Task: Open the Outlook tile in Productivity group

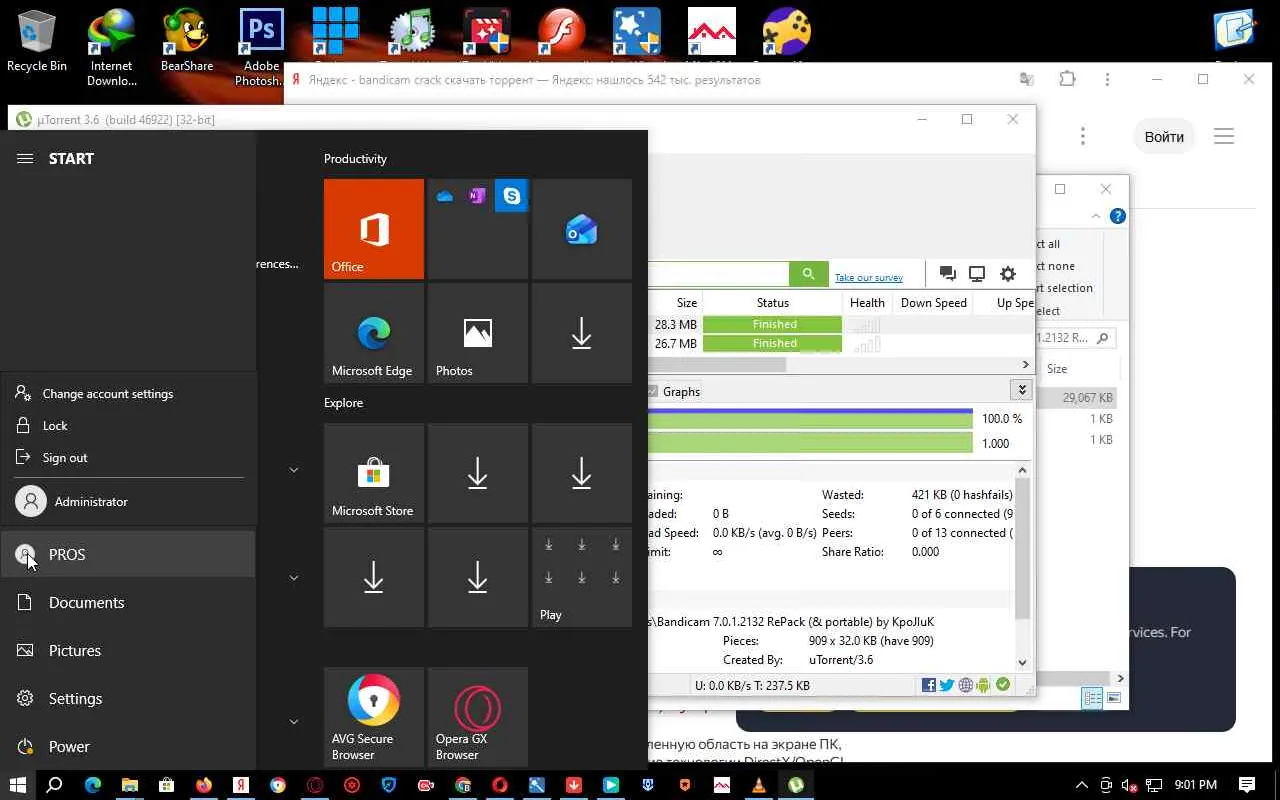Action: [582, 229]
